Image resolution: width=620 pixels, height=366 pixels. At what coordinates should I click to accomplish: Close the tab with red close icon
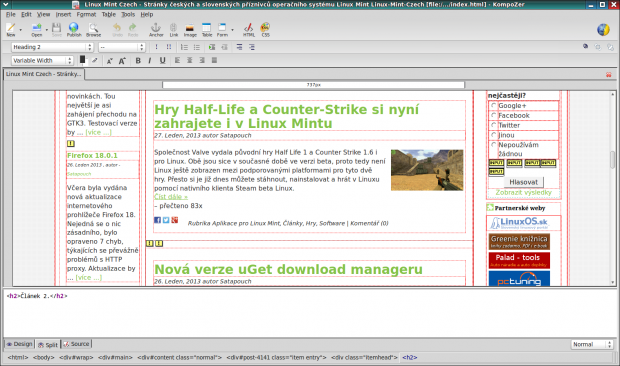click(x=609, y=74)
